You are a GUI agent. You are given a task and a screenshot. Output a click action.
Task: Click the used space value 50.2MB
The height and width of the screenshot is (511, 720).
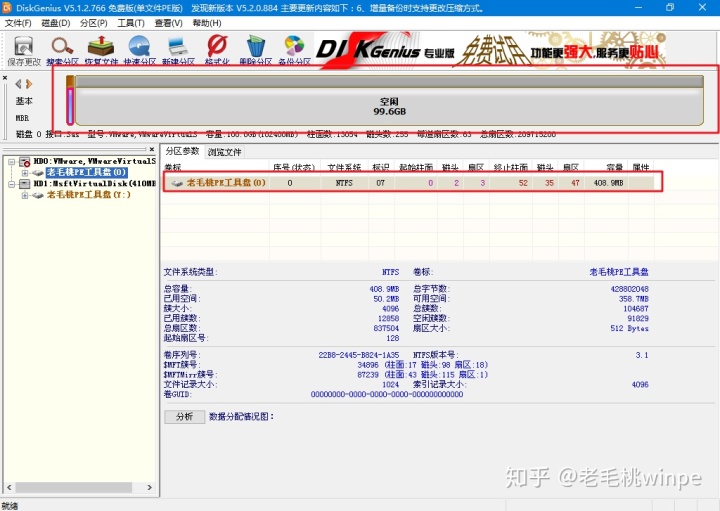pos(386,299)
